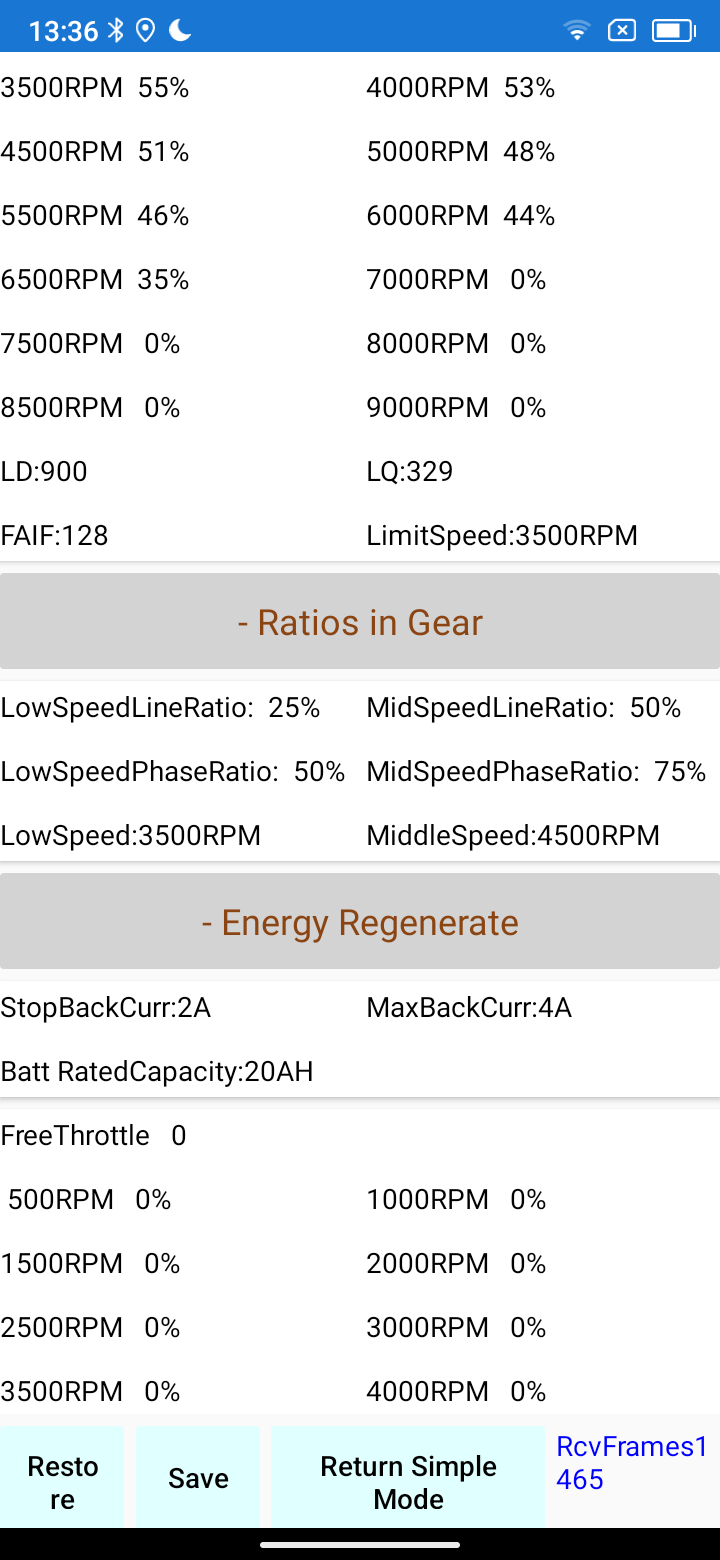
Task: Tap the Bluetooth status icon
Action: coord(116,31)
